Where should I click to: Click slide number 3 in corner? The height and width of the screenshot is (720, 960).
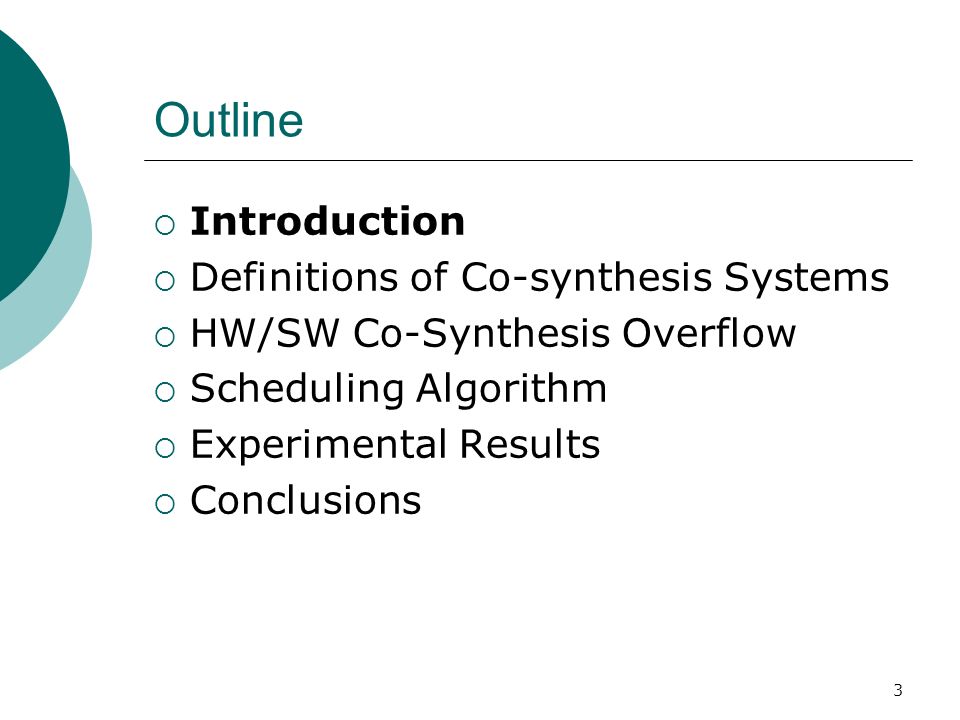pos(898,691)
